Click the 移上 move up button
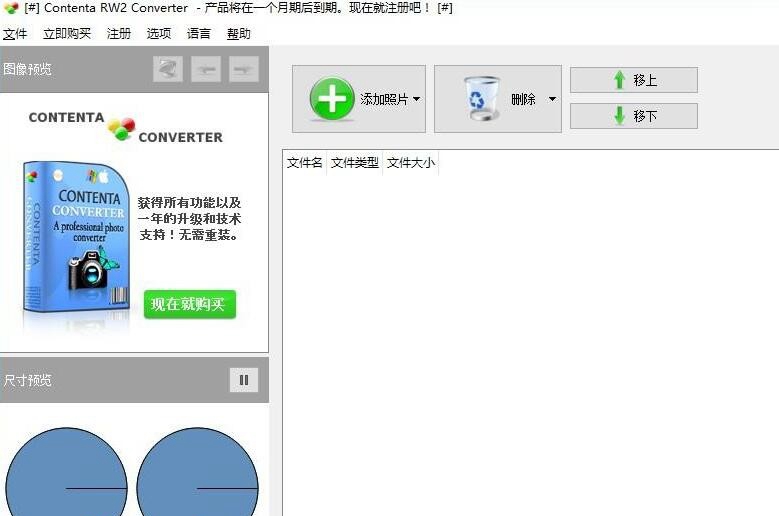This screenshot has height=516, width=779. point(634,80)
